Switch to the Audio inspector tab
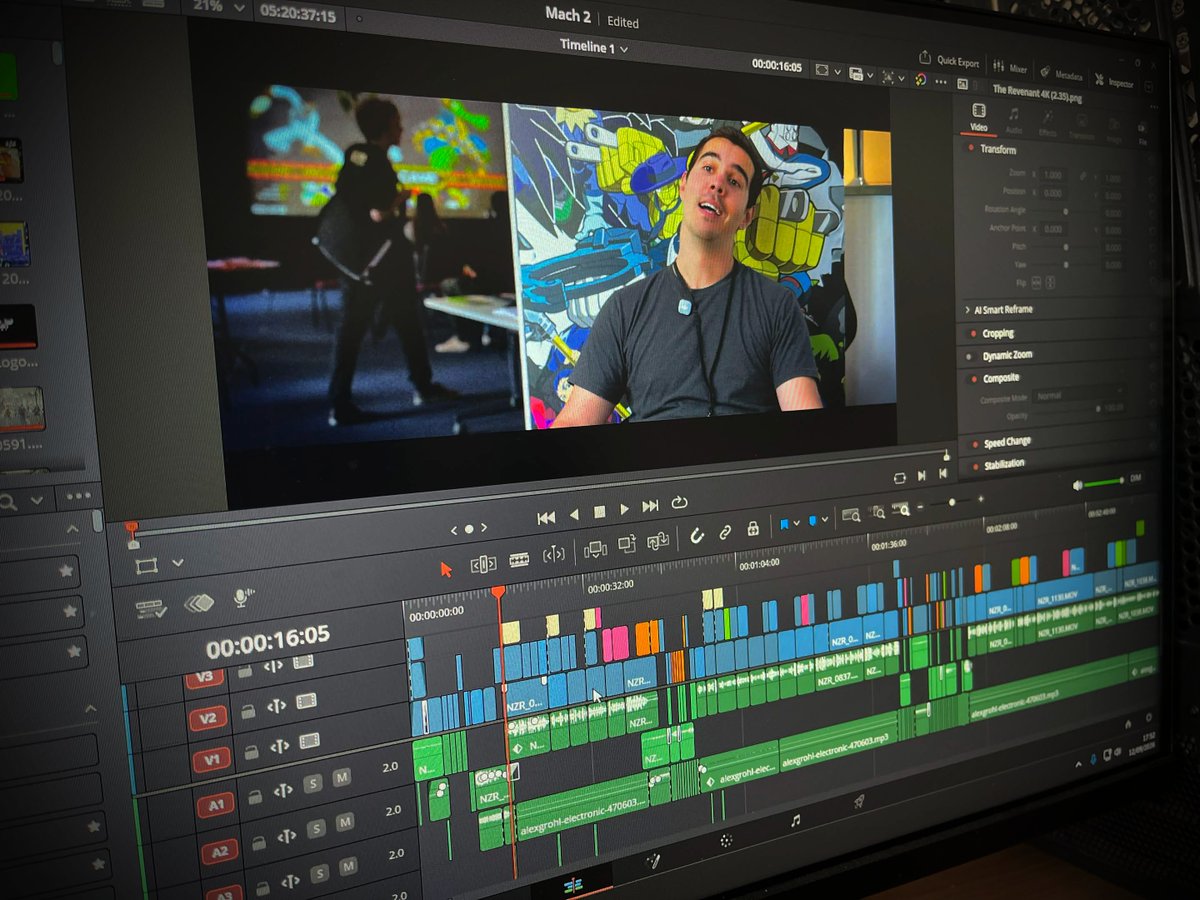This screenshot has height=900, width=1200. pos(1013,121)
